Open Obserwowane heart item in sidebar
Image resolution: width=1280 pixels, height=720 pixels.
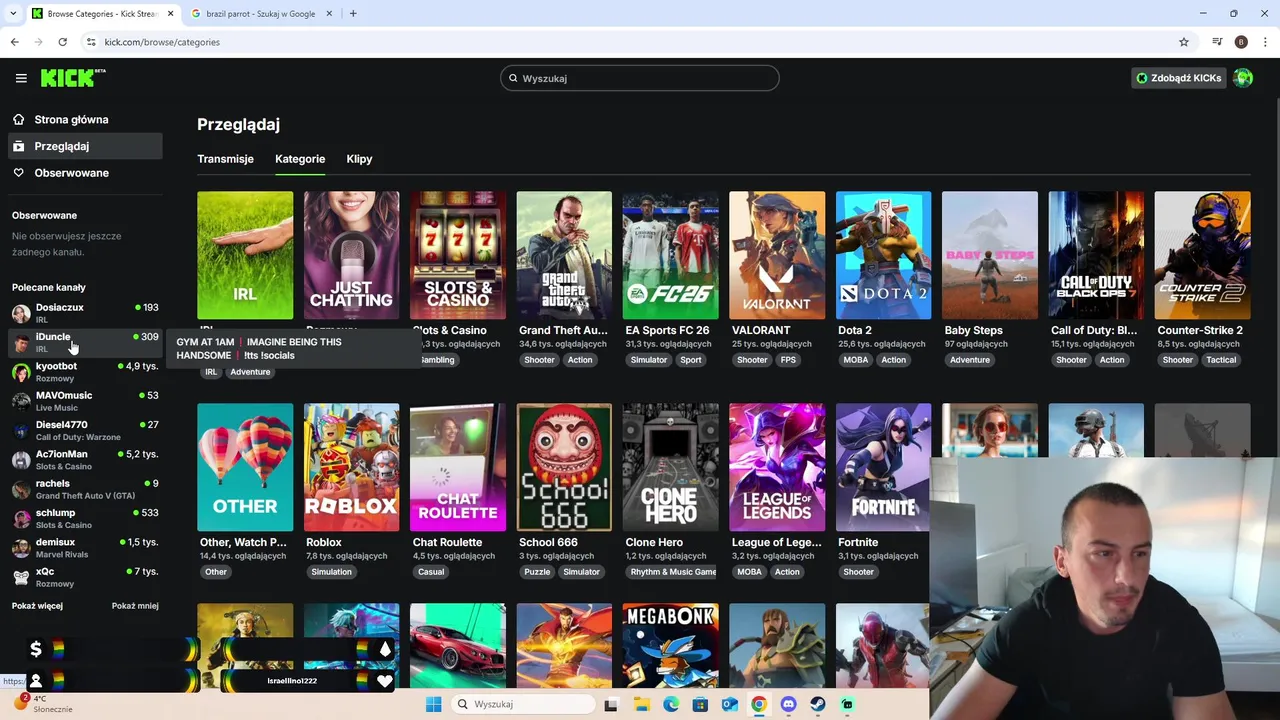[84, 173]
